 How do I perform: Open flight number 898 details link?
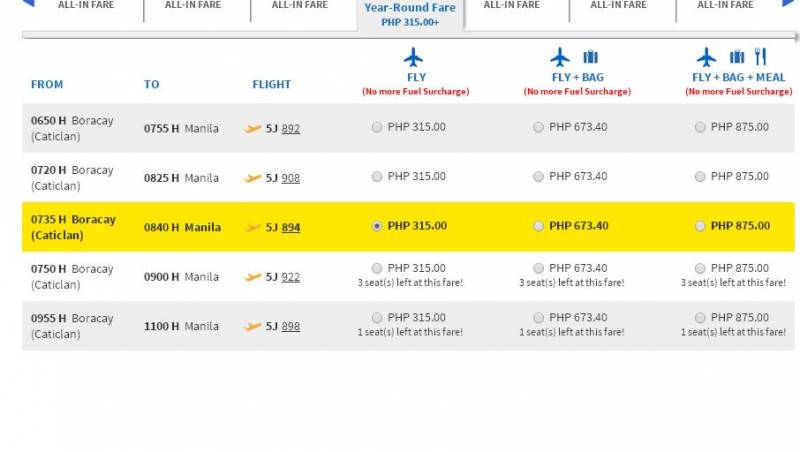[290, 327]
